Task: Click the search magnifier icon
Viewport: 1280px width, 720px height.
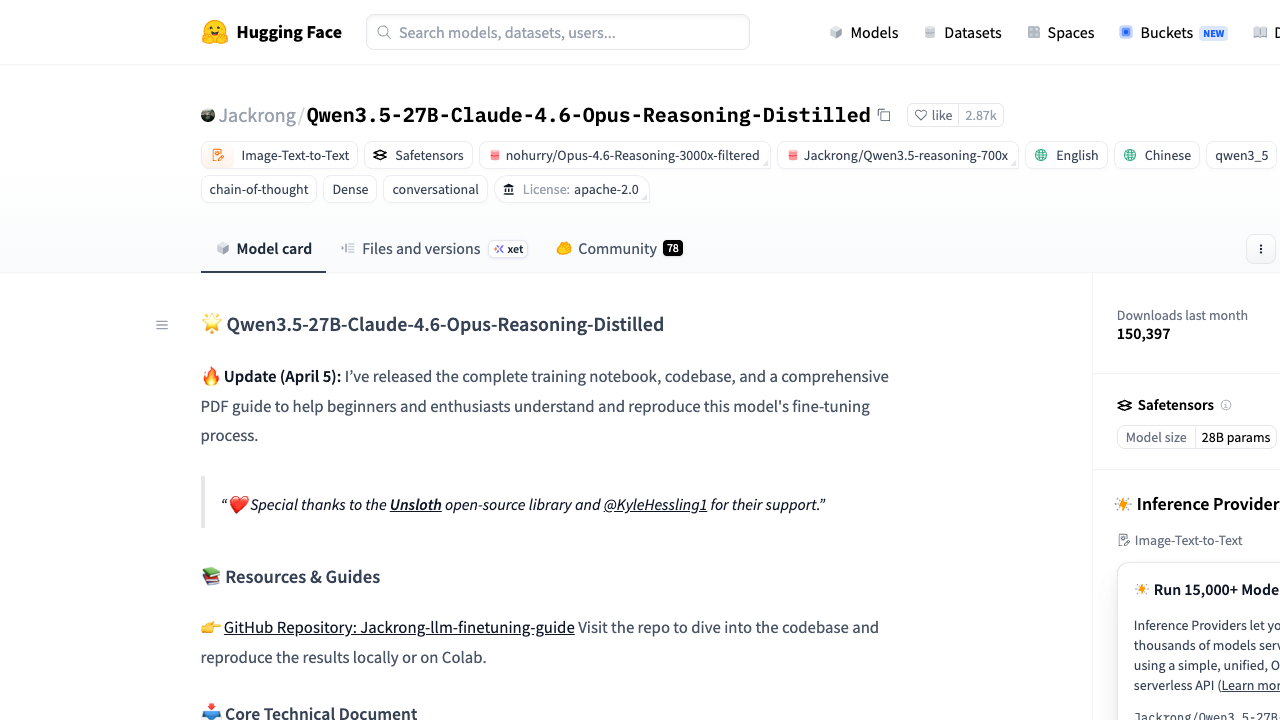Action: tap(384, 32)
